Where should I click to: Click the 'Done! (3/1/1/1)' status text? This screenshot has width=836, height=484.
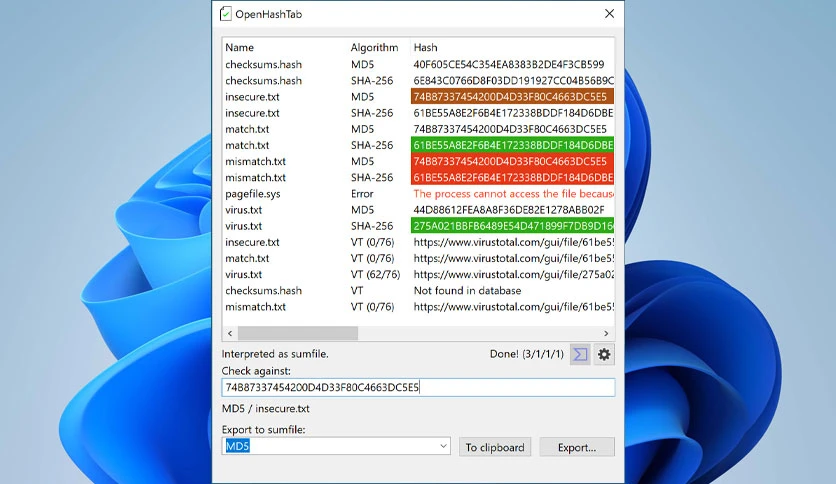526,354
